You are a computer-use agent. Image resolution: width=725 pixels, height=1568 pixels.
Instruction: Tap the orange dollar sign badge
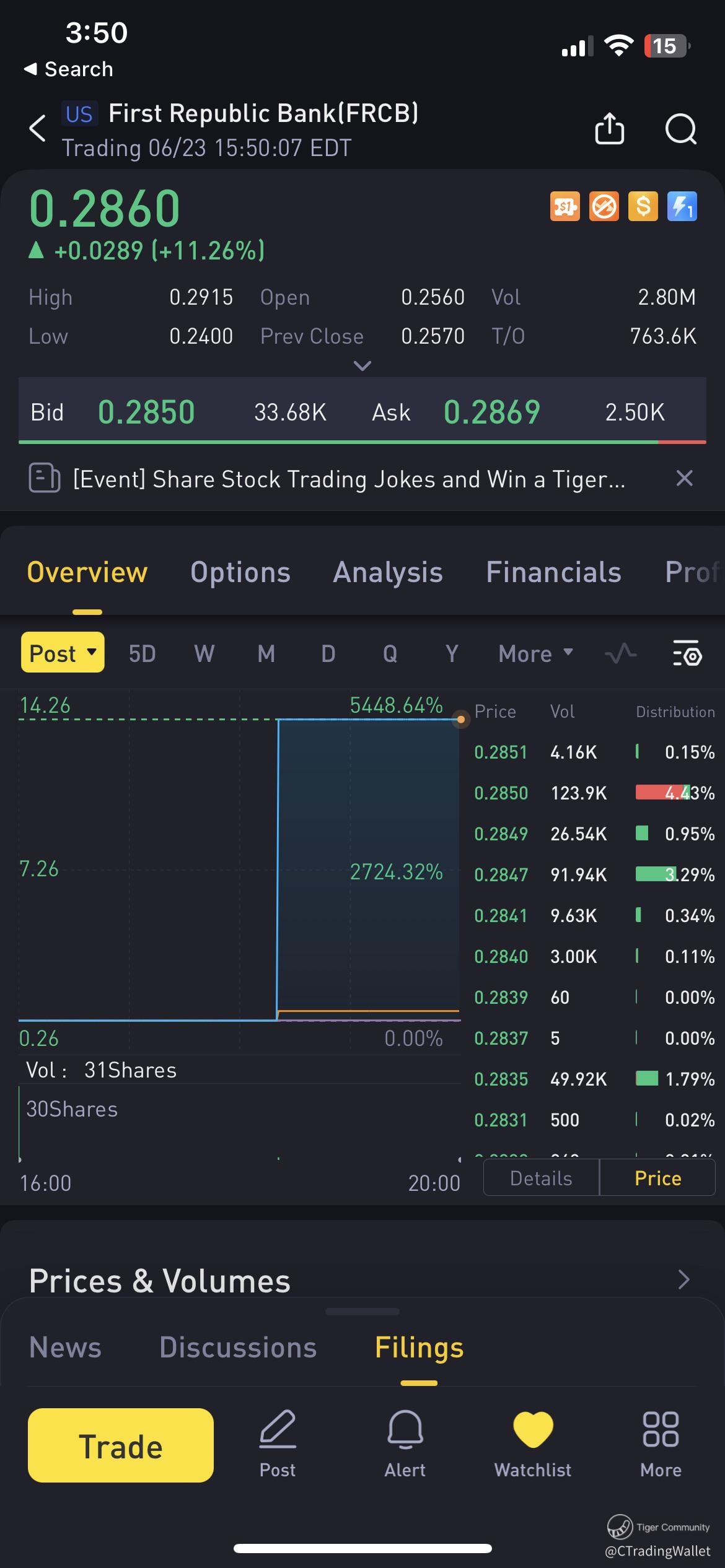643,206
